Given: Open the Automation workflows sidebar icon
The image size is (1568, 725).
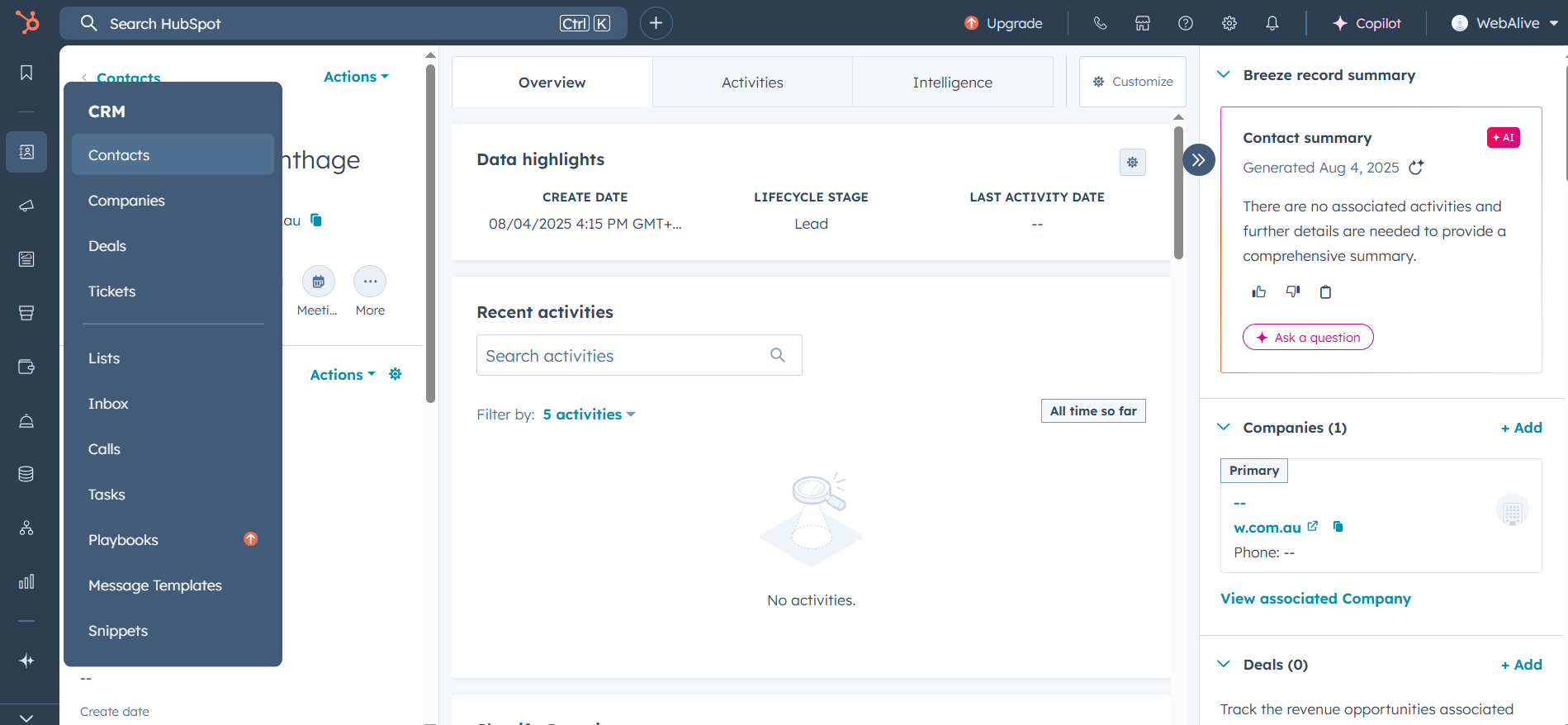Looking at the screenshot, I should [26, 528].
